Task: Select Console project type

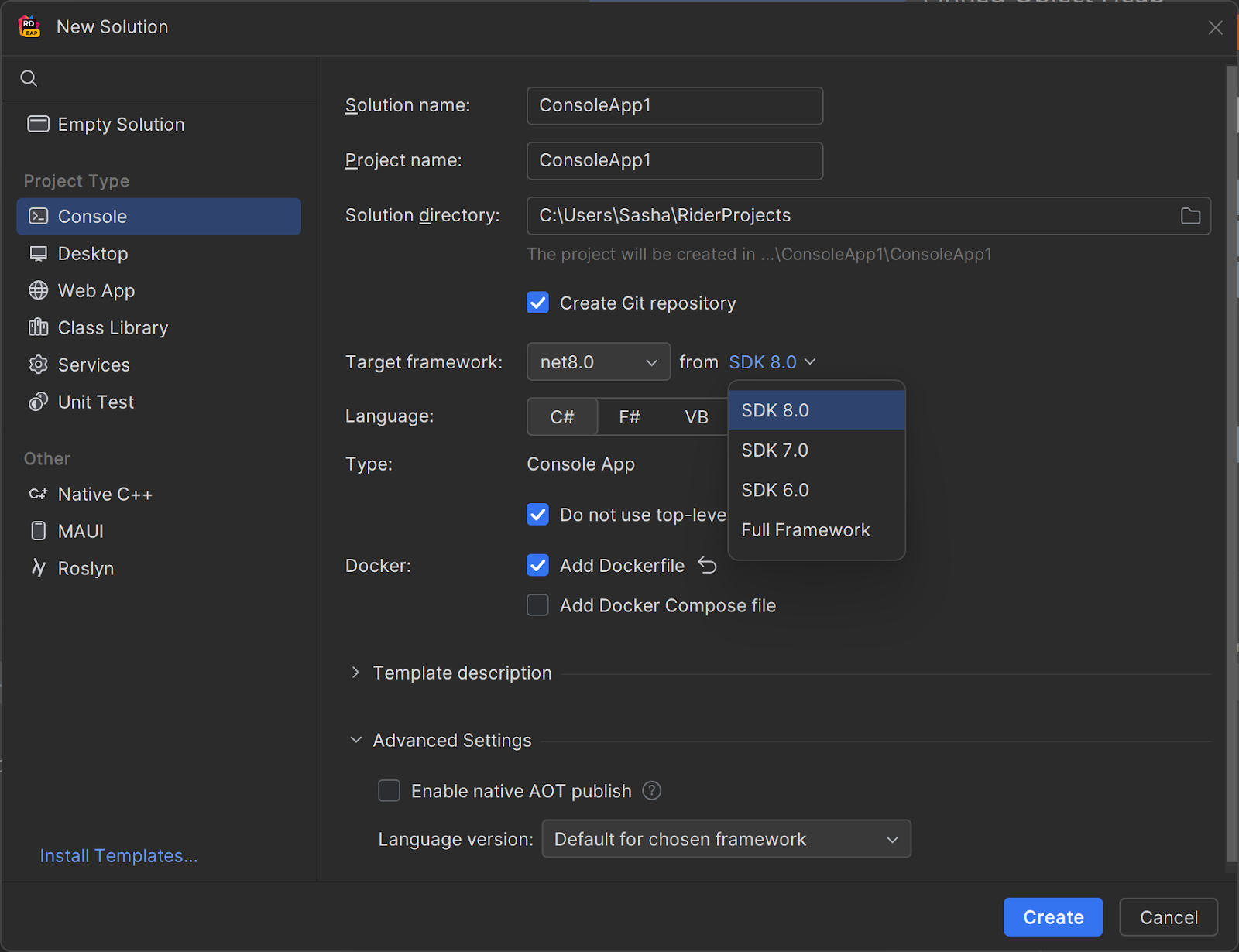Action: [x=159, y=216]
